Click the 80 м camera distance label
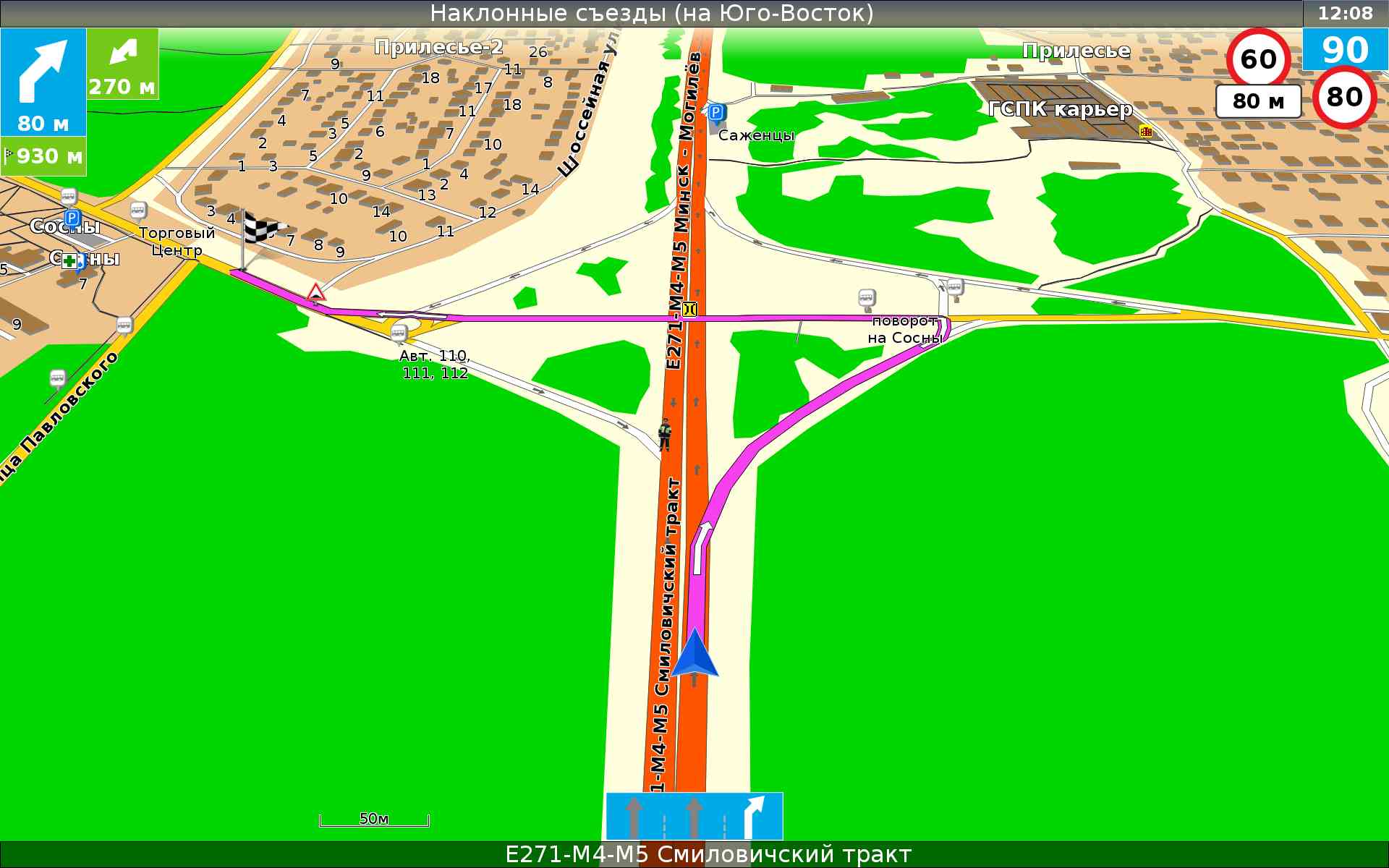This screenshot has height=868, width=1389. [x=1257, y=101]
